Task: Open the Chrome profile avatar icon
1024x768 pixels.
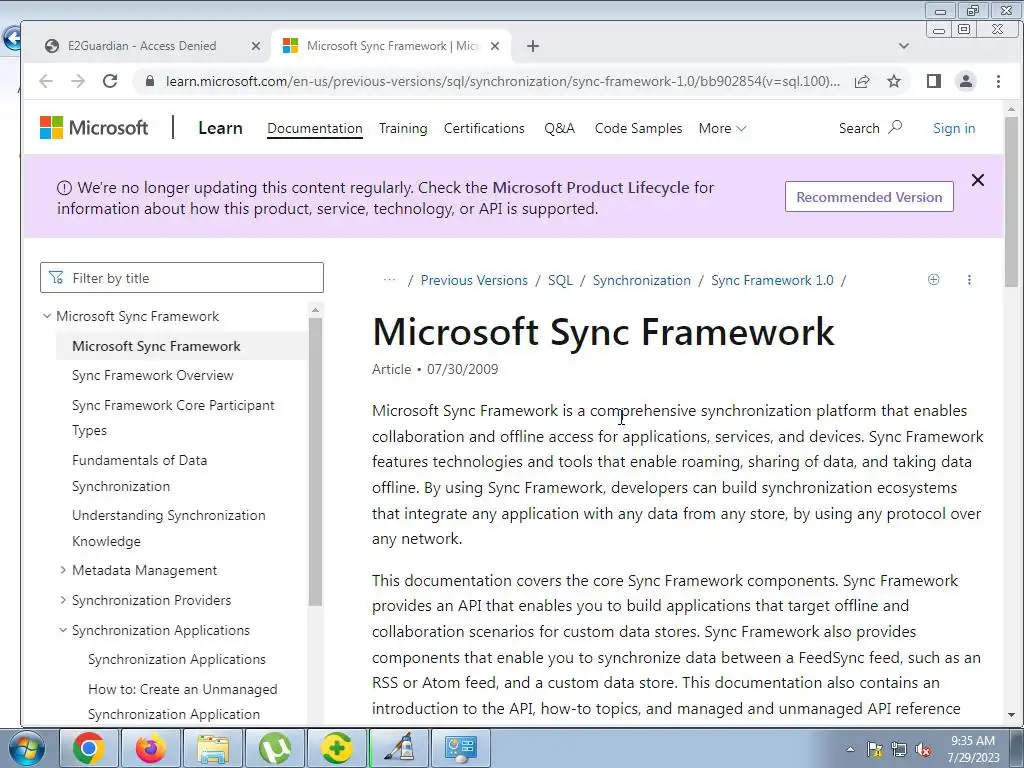Action: [x=966, y=81]
